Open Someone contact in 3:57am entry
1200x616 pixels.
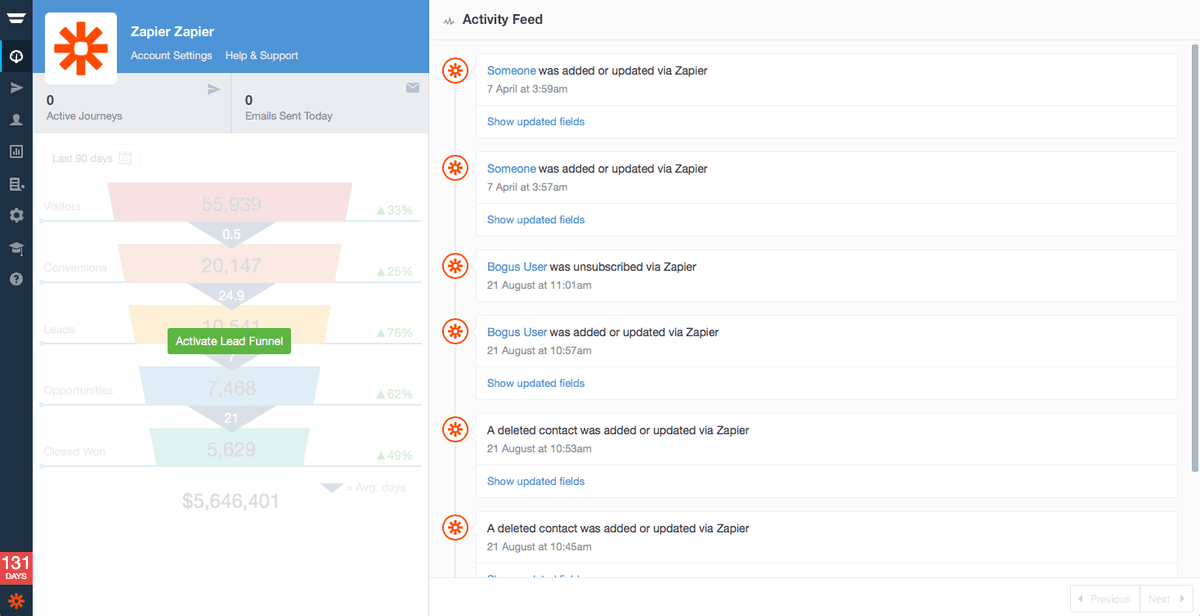click(x=511, y=169)
